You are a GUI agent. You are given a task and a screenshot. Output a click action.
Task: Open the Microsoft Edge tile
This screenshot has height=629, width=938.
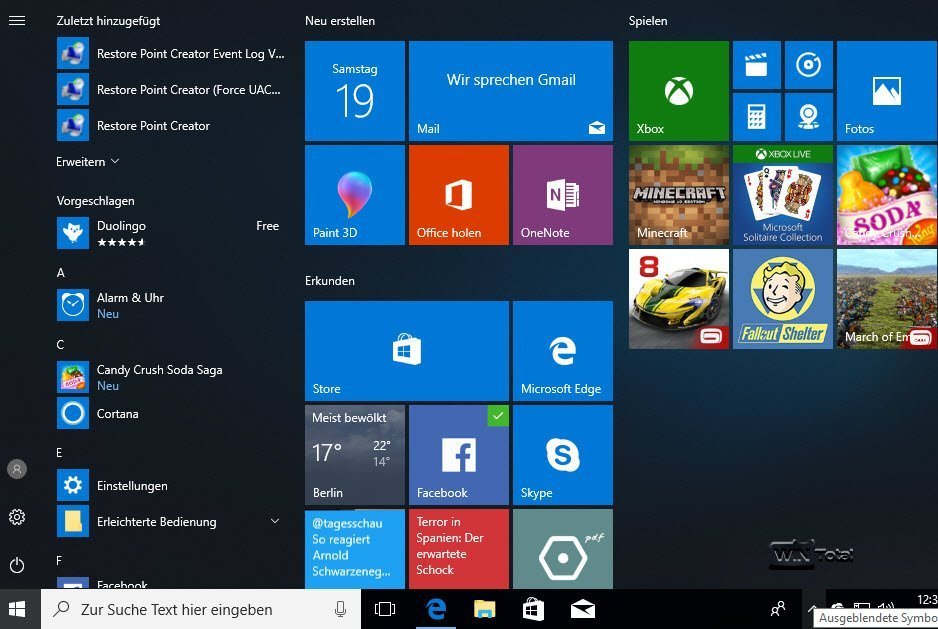click(563, 351)
